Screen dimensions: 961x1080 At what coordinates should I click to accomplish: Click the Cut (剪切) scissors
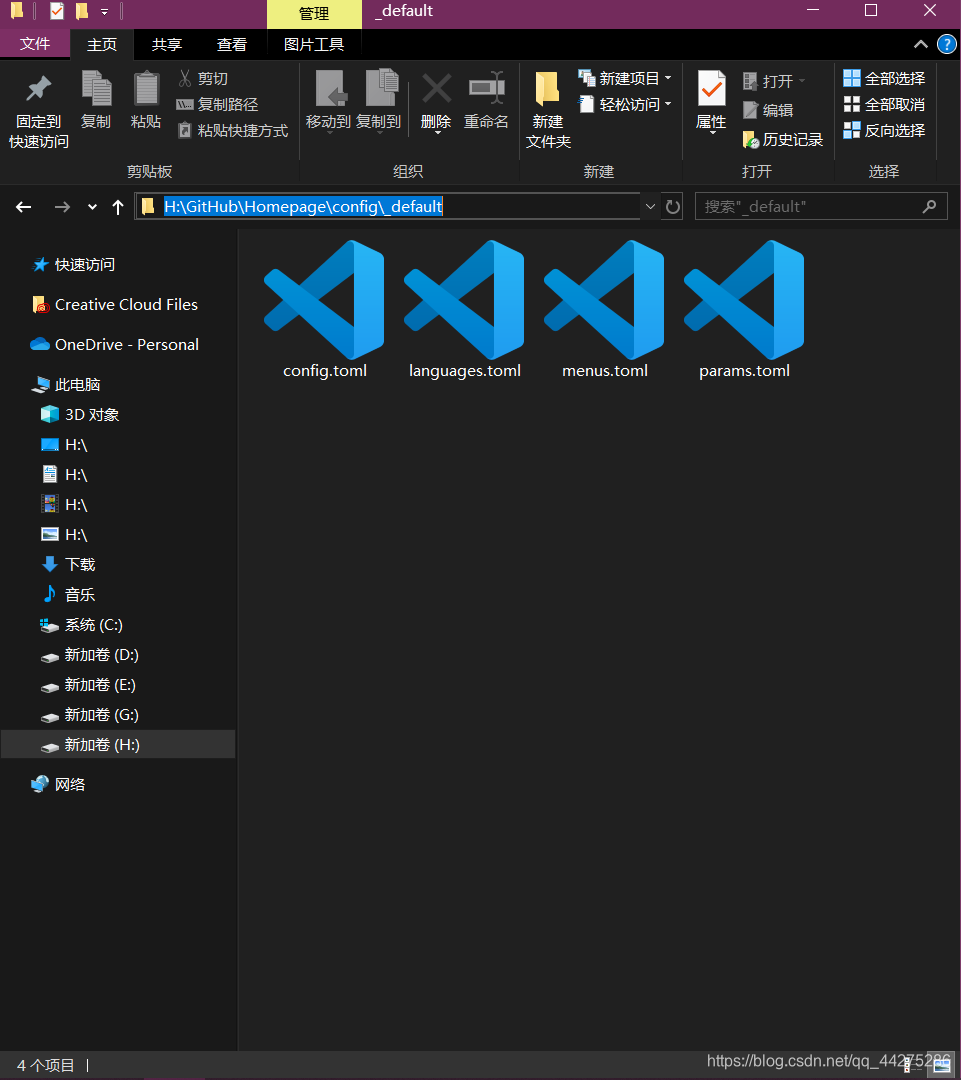tap(203, 79)
